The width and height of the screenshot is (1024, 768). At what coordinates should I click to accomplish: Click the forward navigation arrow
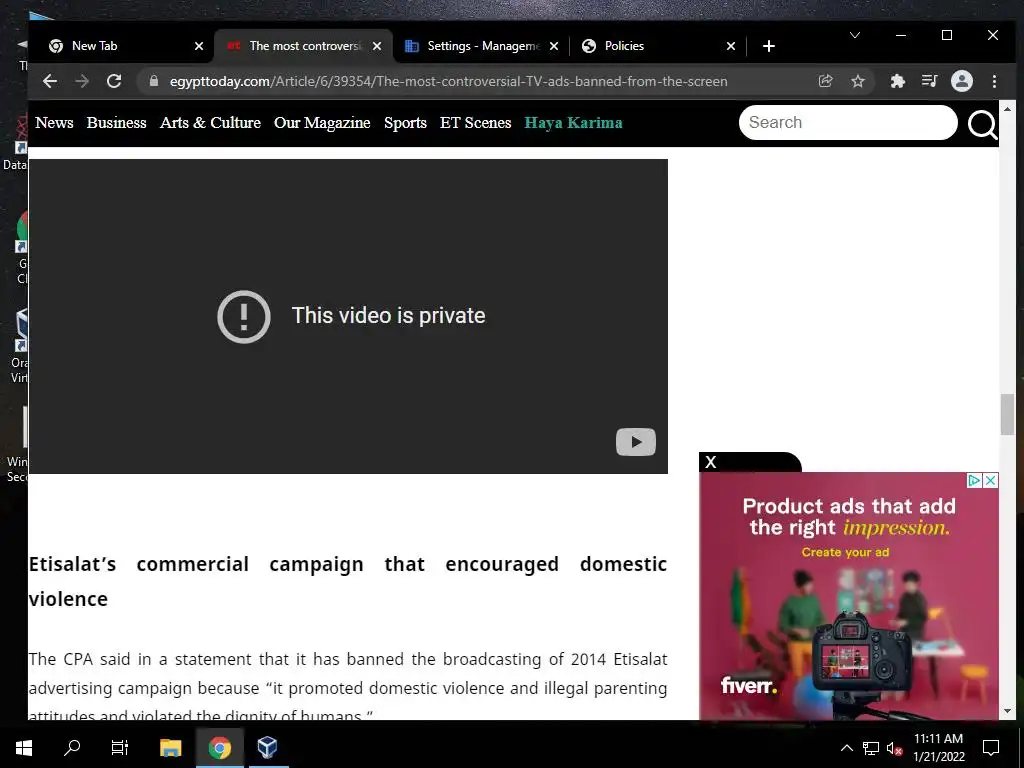82,81
